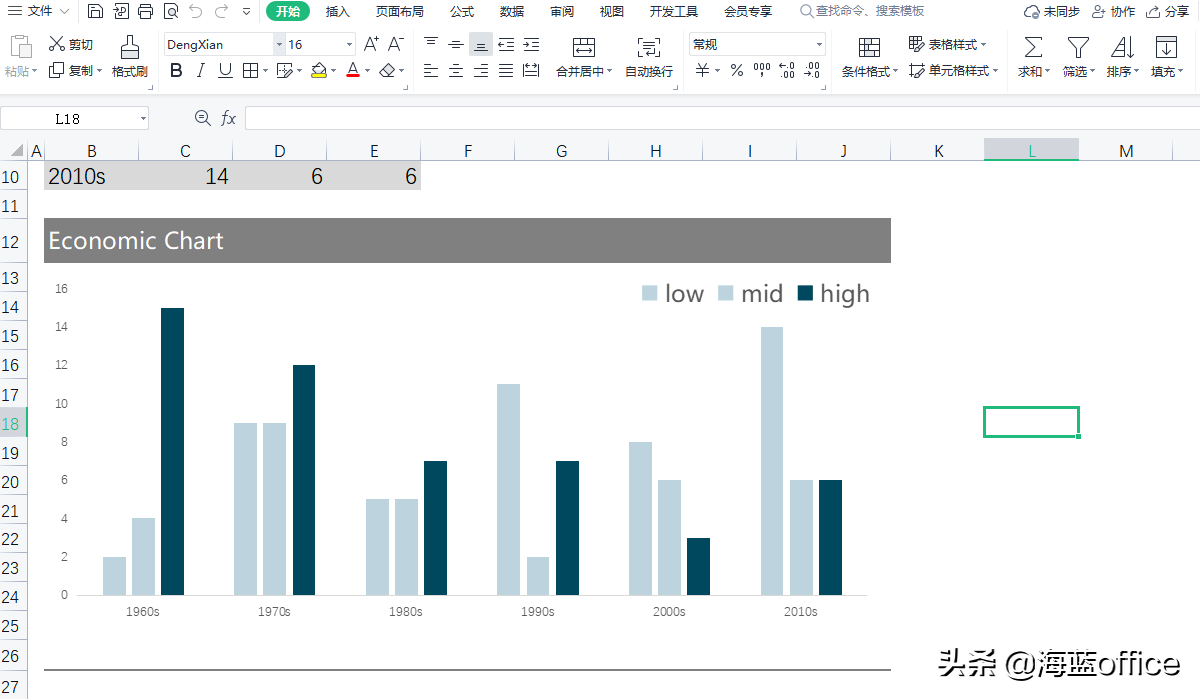Click the Undo arrow
This screenshot has height=699, width=1200.
click(x=196, y=12)
